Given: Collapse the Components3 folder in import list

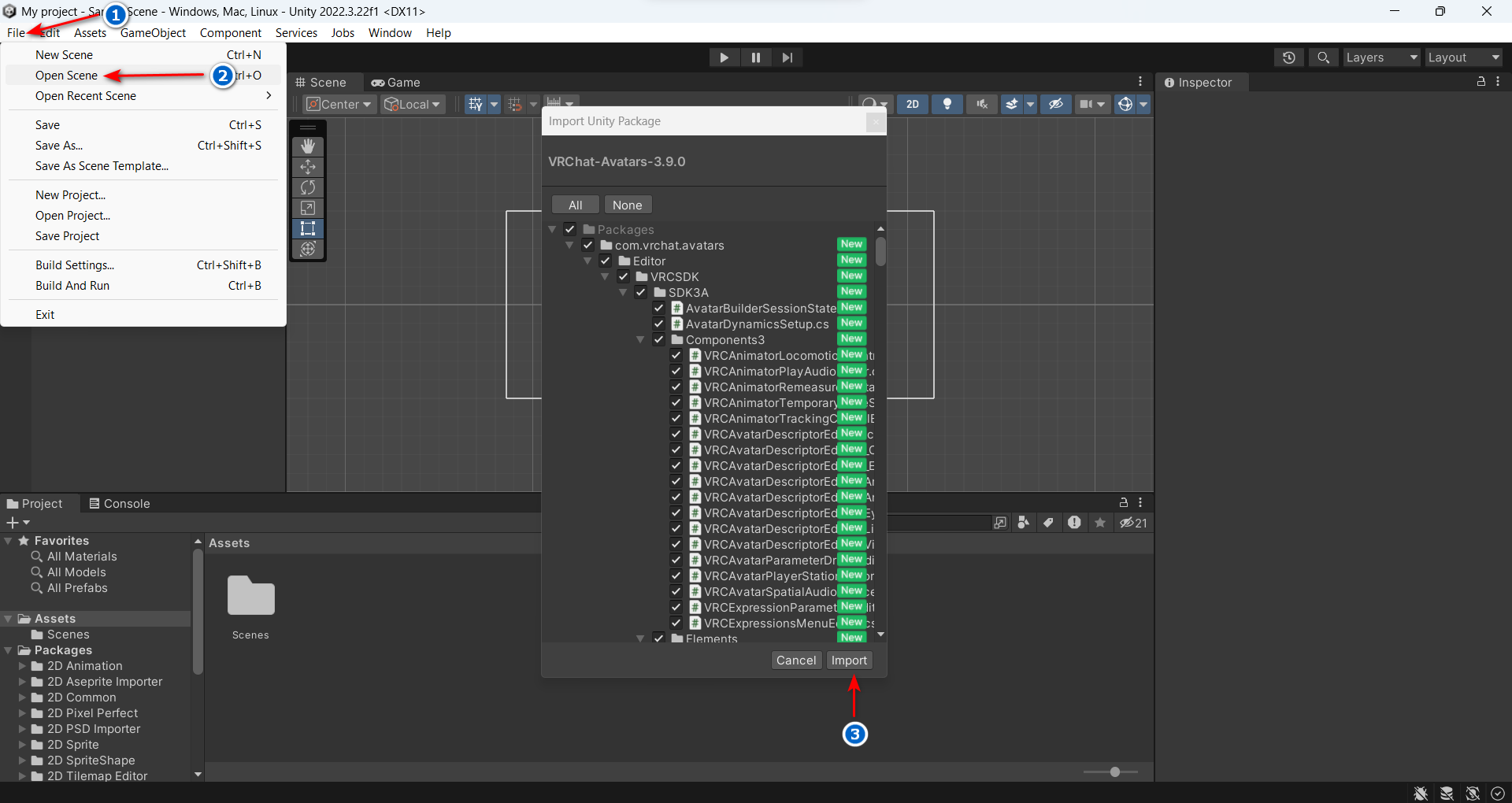Looking at the screenshot, I should pyautogui.click(x=640, y=340).
